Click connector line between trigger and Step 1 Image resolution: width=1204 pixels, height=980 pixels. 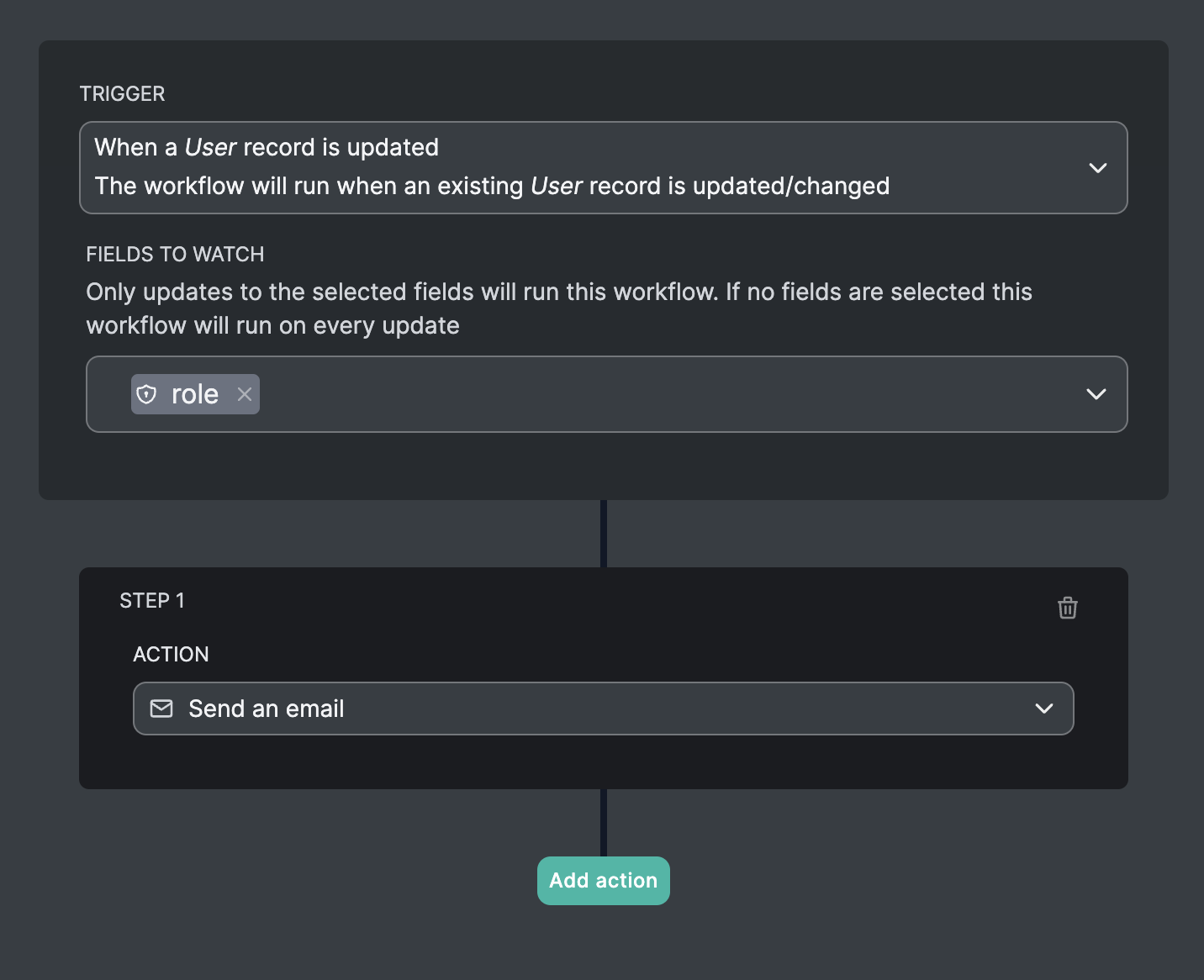(604, 534)
